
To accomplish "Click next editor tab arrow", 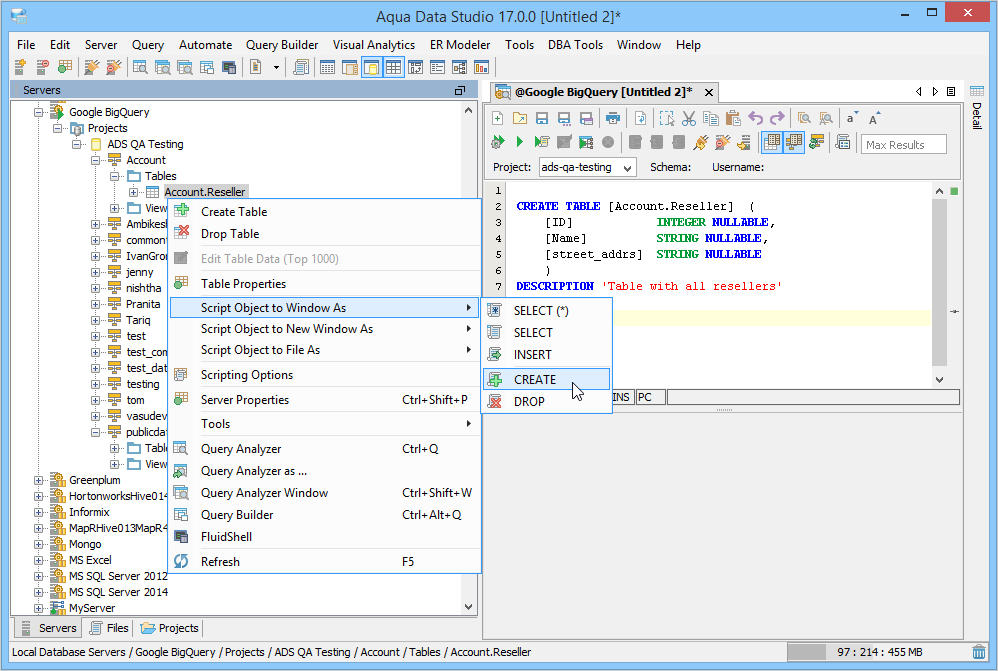I will coord(934,92).
